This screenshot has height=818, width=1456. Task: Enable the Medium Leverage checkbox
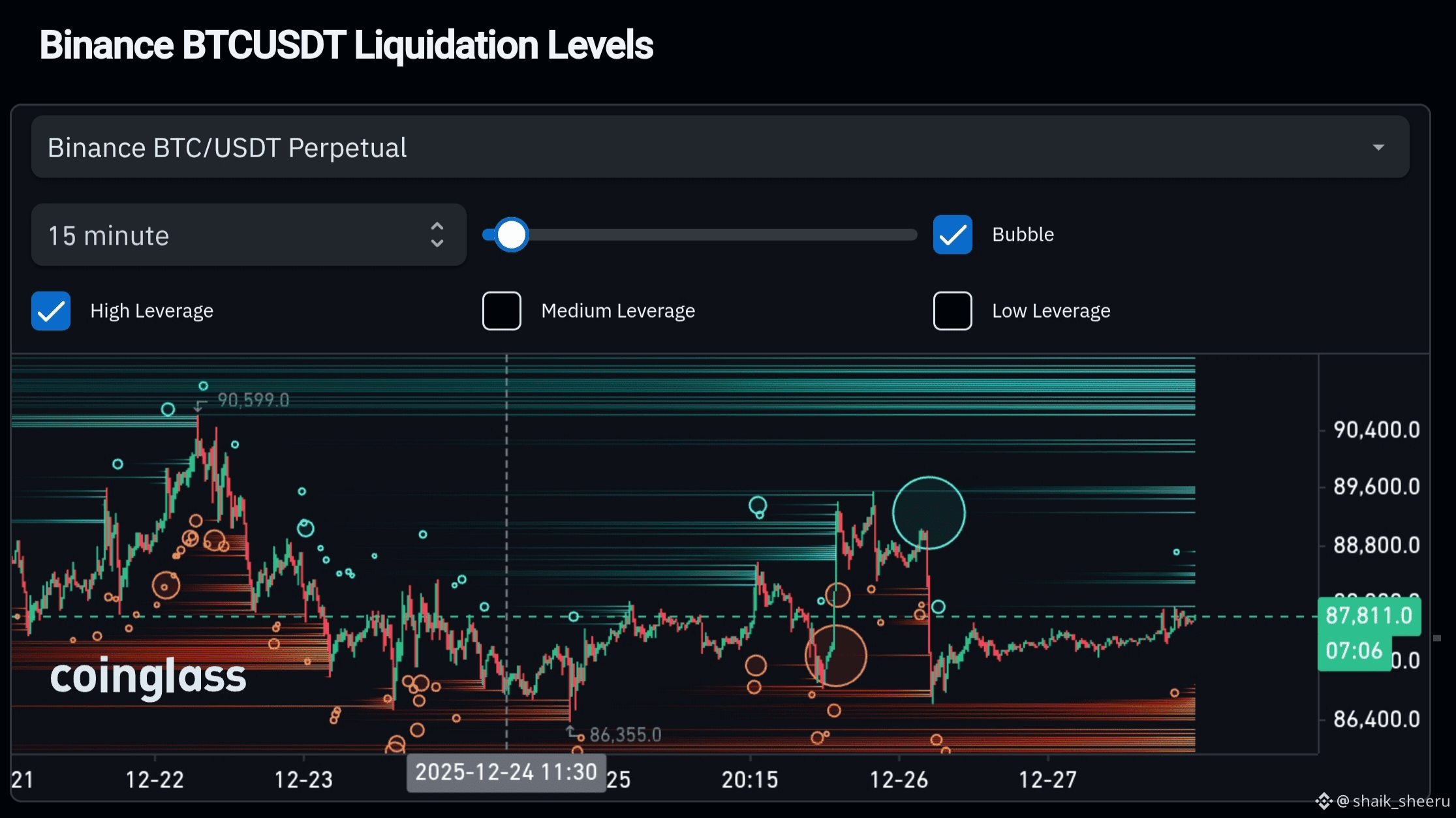(x=501, y=311)
